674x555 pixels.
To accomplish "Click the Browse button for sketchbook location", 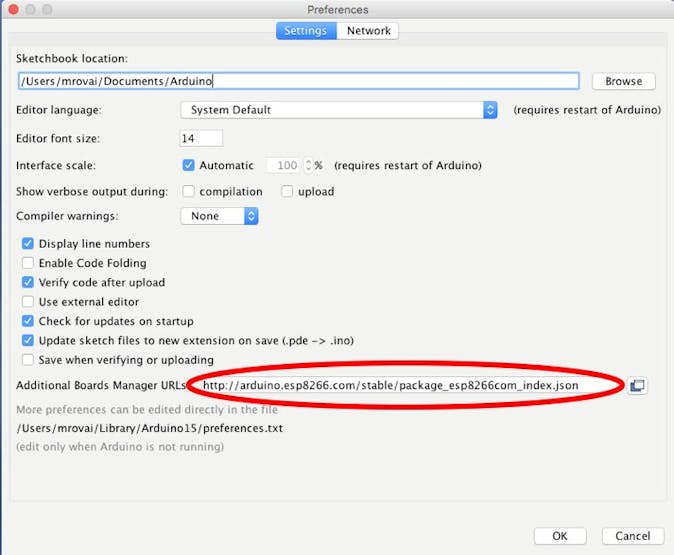I will pos(623,81).
